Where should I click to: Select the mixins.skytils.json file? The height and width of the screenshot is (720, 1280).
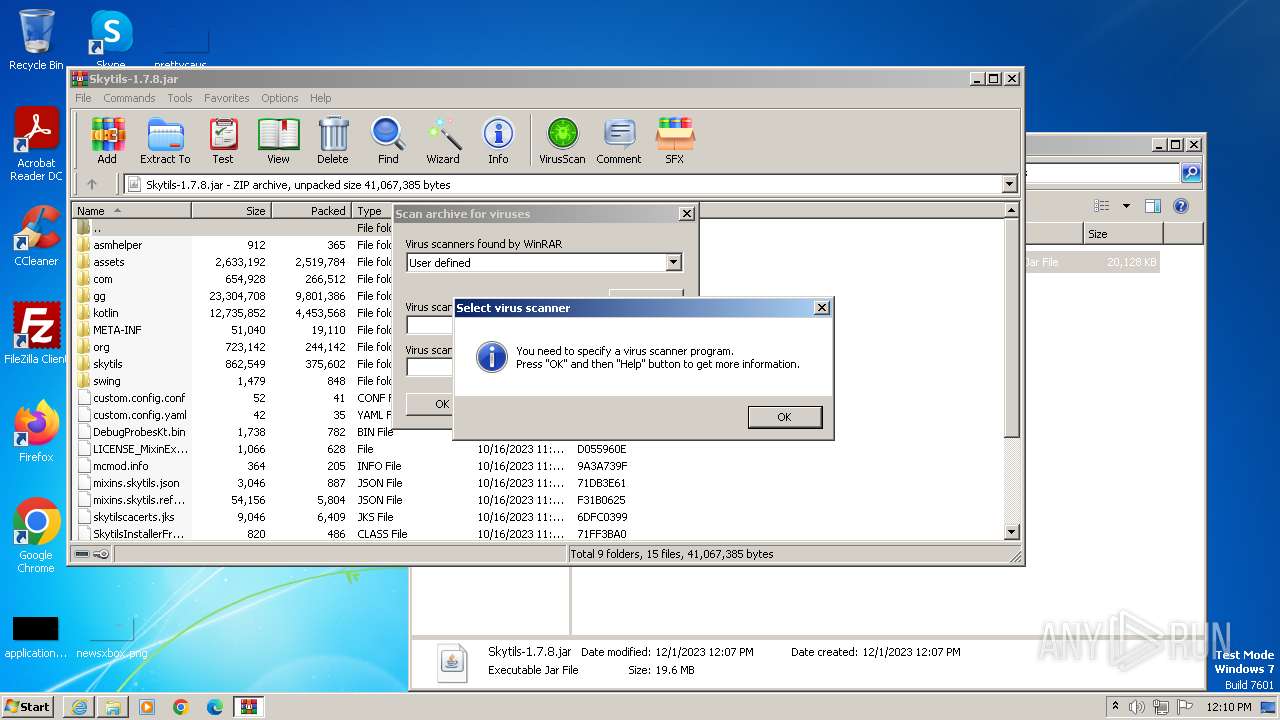point(136,483)
